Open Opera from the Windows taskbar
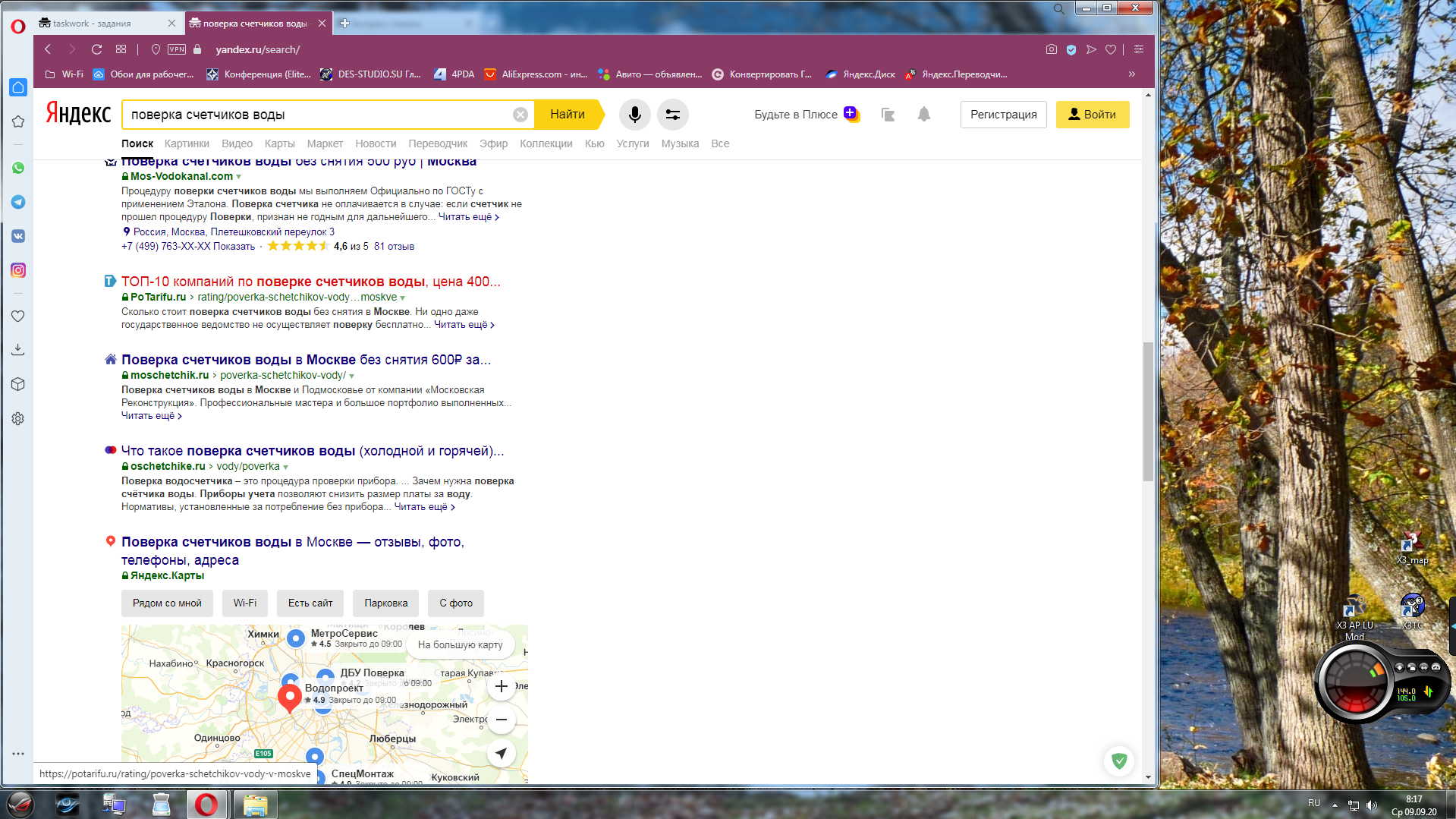This screenshot has width=1456, height=819. point(206,804)
